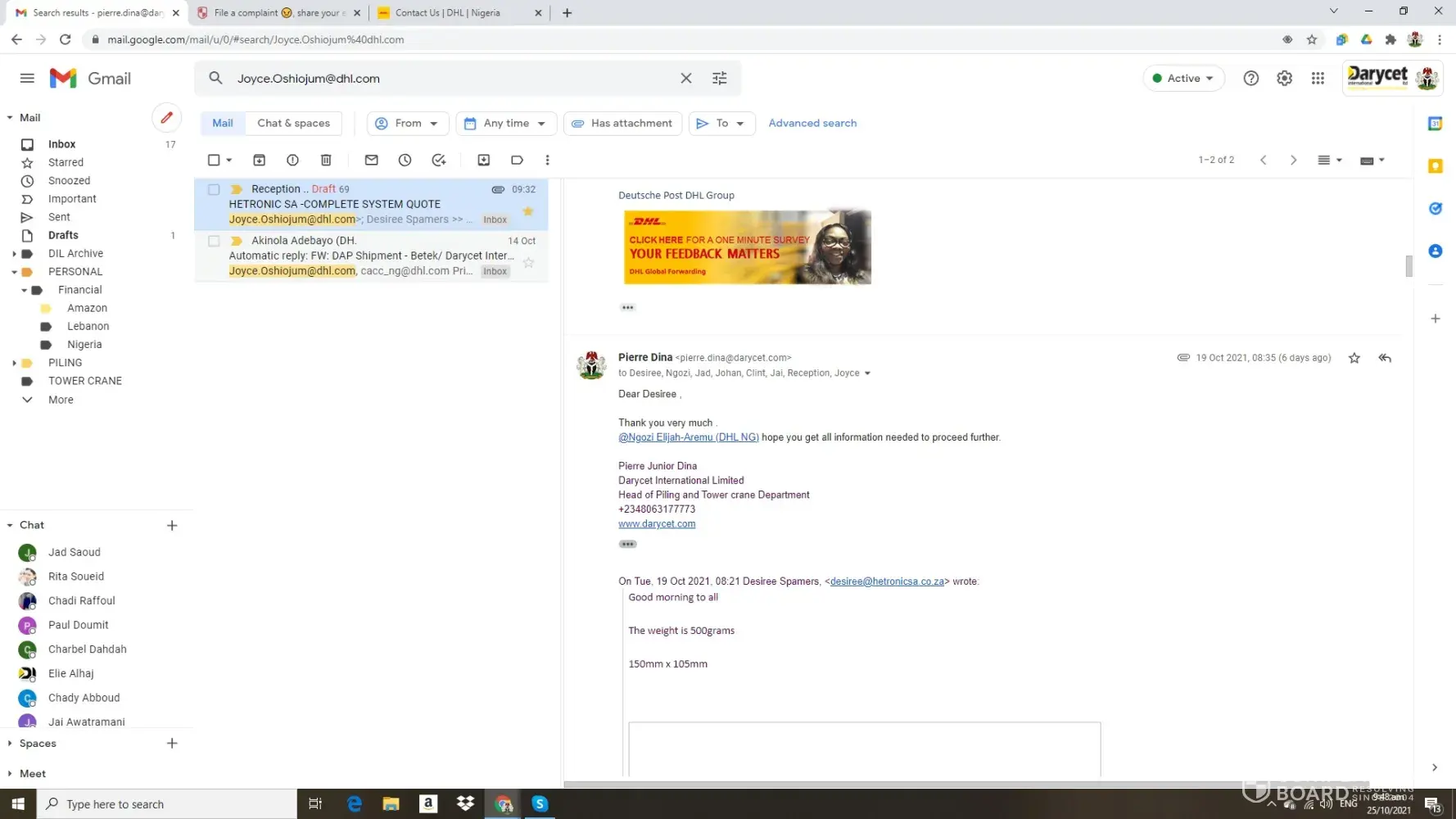The width and height of the screenshot is (1456, 819).
Task: Open the From filter dropdown
Action: 407,124
